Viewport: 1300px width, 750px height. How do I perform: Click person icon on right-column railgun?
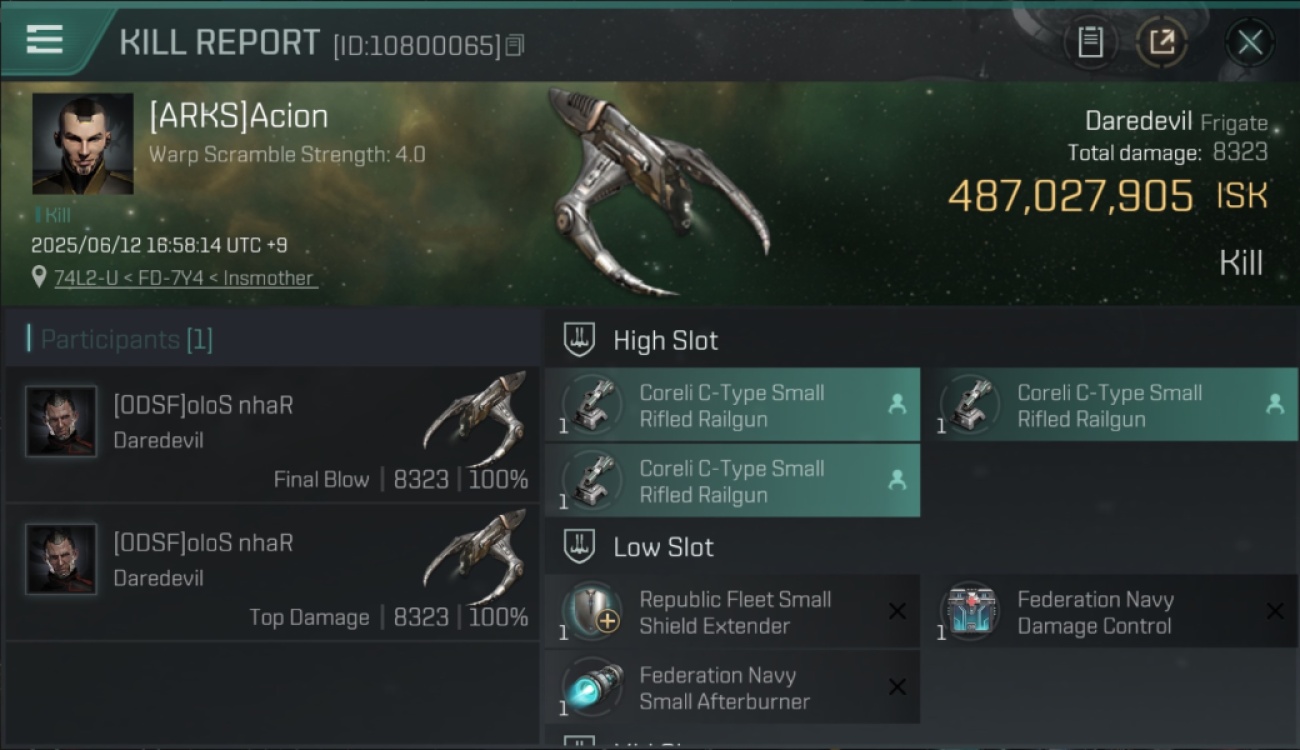click(1274, 404)
